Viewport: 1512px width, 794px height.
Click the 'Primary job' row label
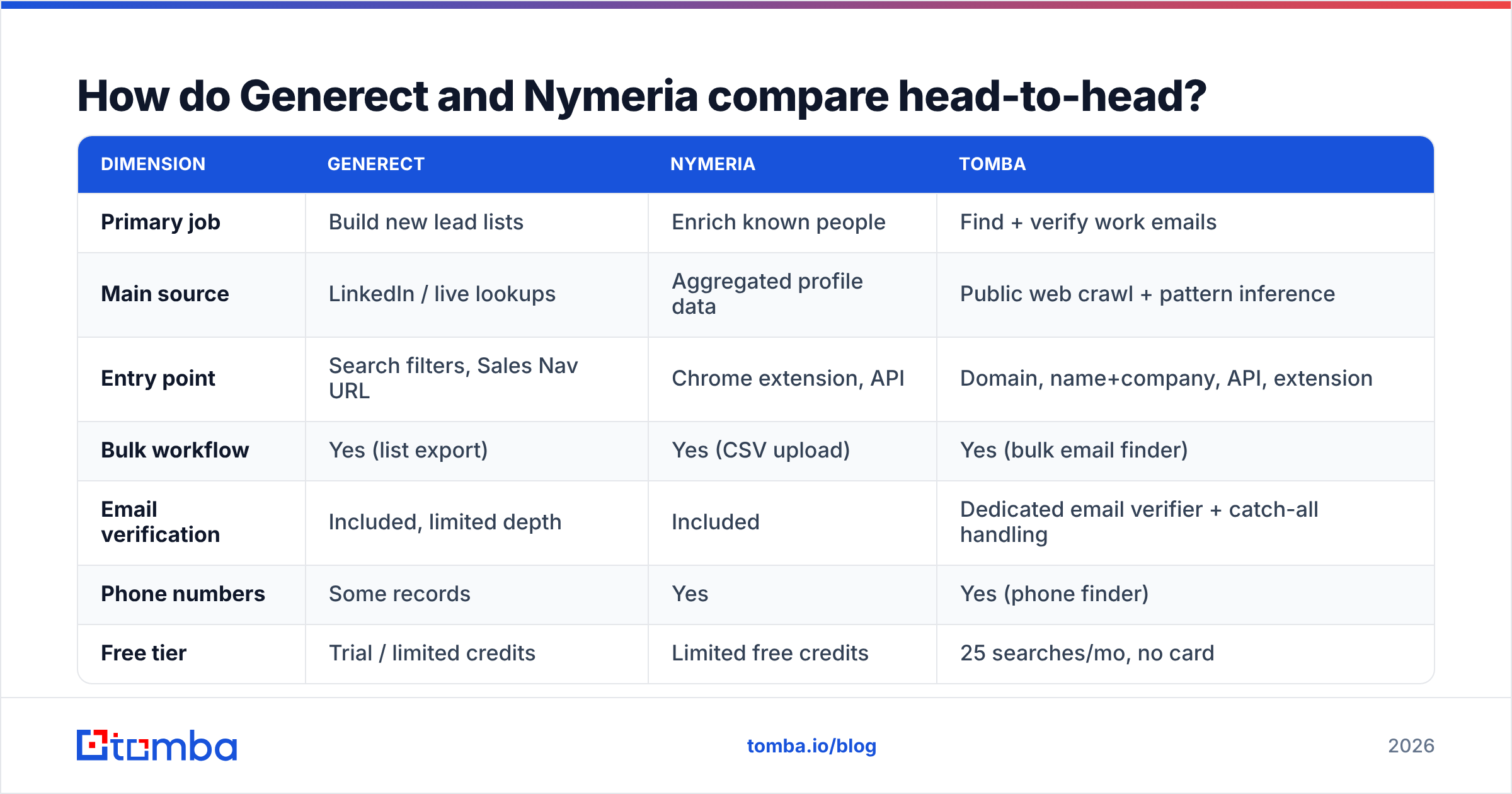[x=161, y=222]
